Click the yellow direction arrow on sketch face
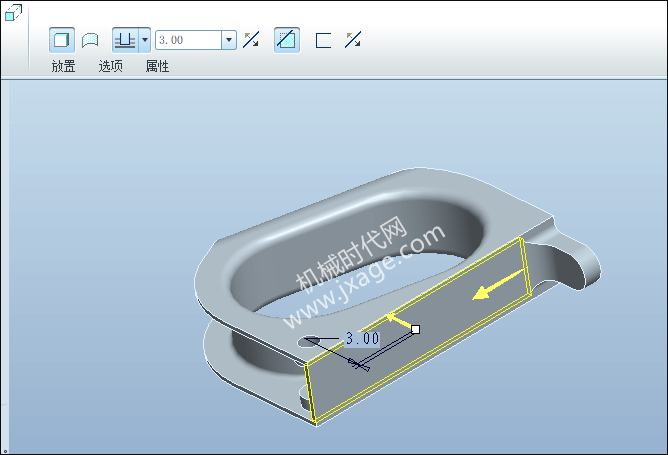Viewport: 668px width, 455px height. click(498, 285)
